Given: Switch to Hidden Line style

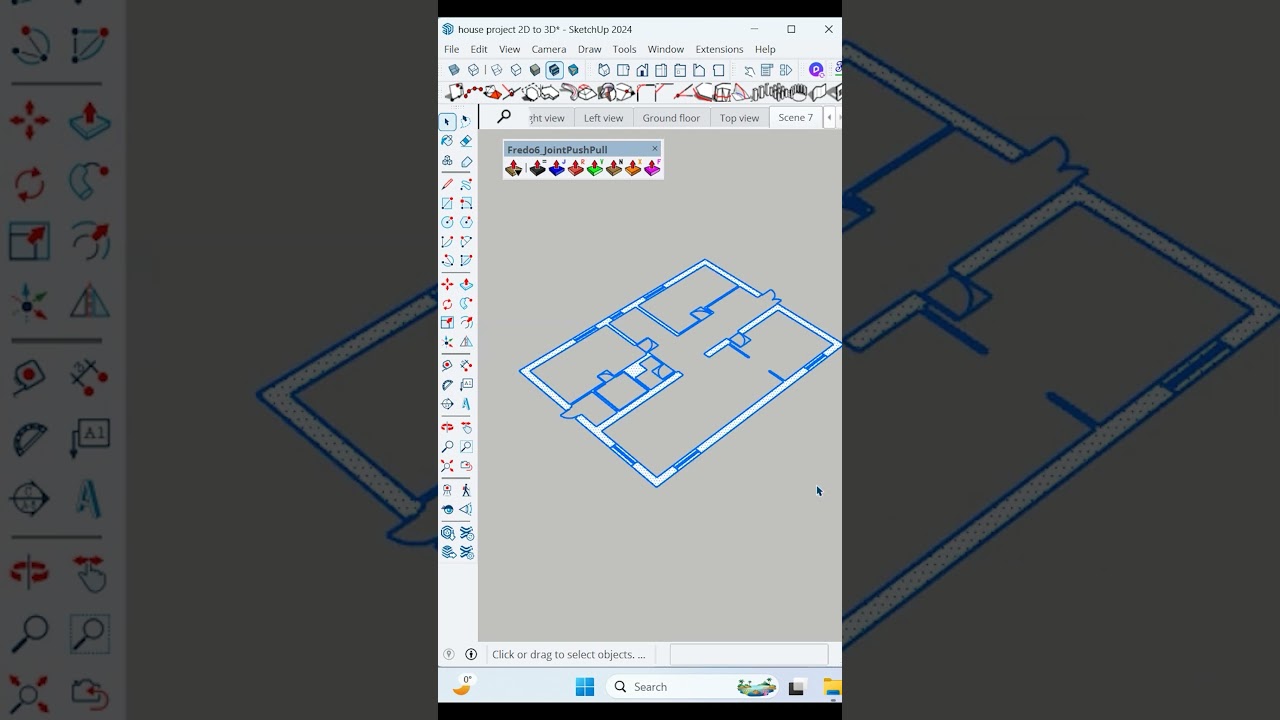Looking at the screenshot, I should pyautogui.click(x=516, y=70).
